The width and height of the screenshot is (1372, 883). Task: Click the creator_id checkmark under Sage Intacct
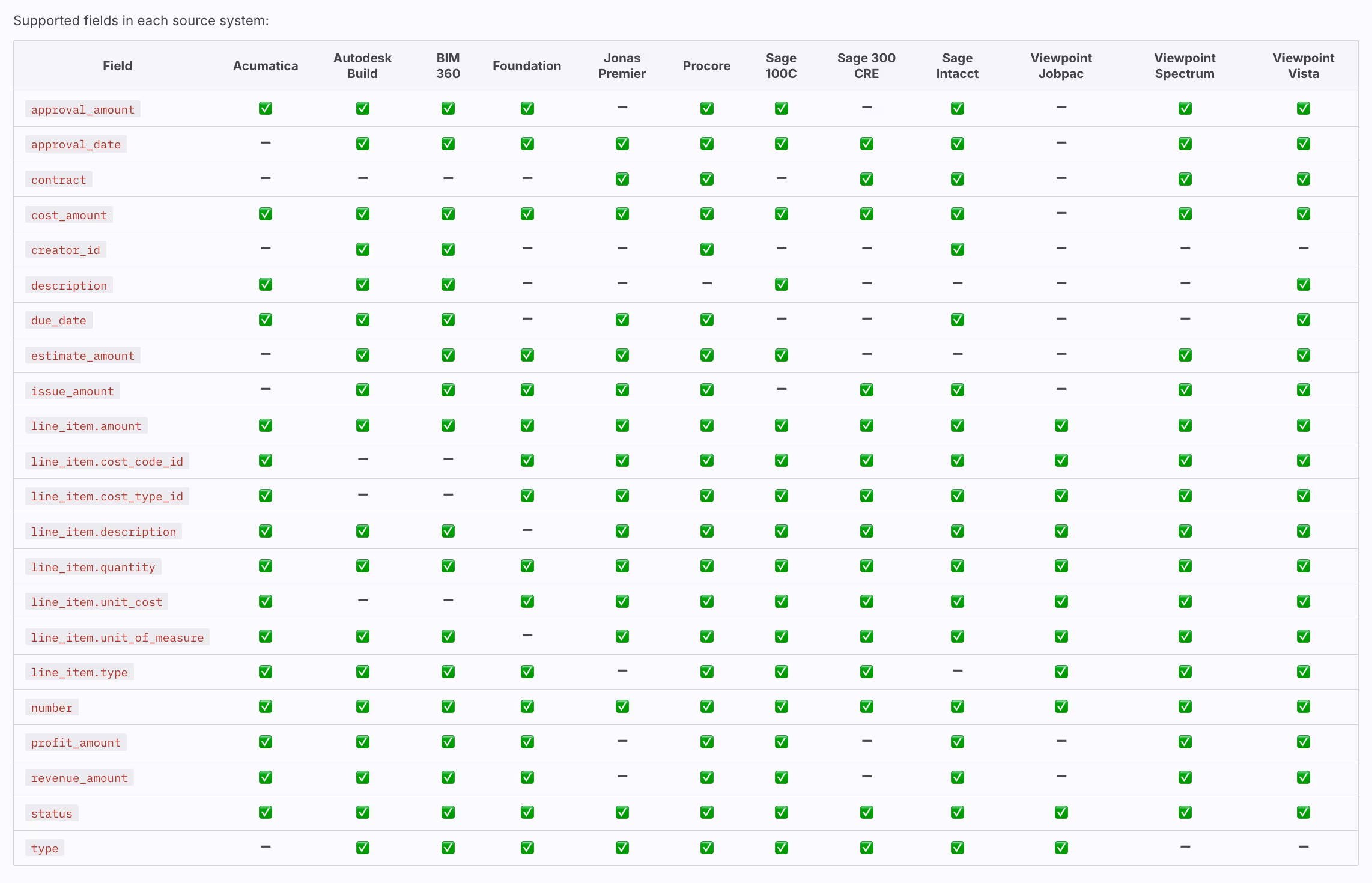click(958, 249)
